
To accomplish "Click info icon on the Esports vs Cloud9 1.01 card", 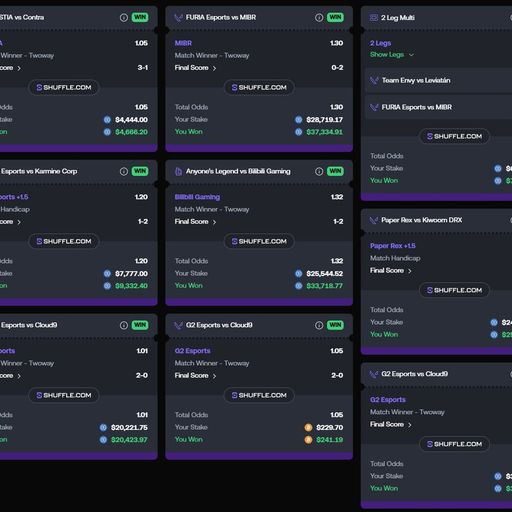I will 124,325.
